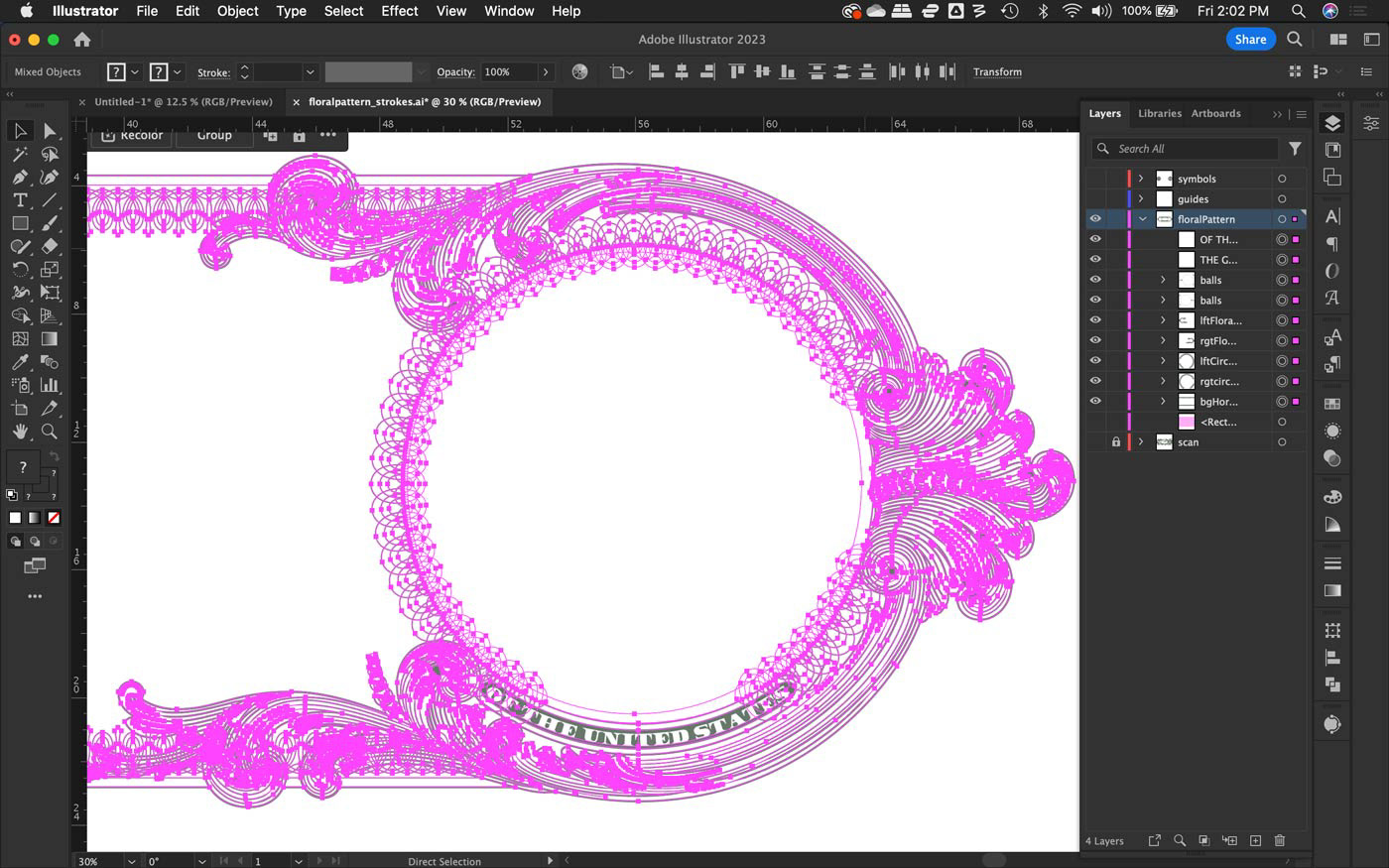
Task: Select the Gradient tool
Action: (x=50, y=338)
